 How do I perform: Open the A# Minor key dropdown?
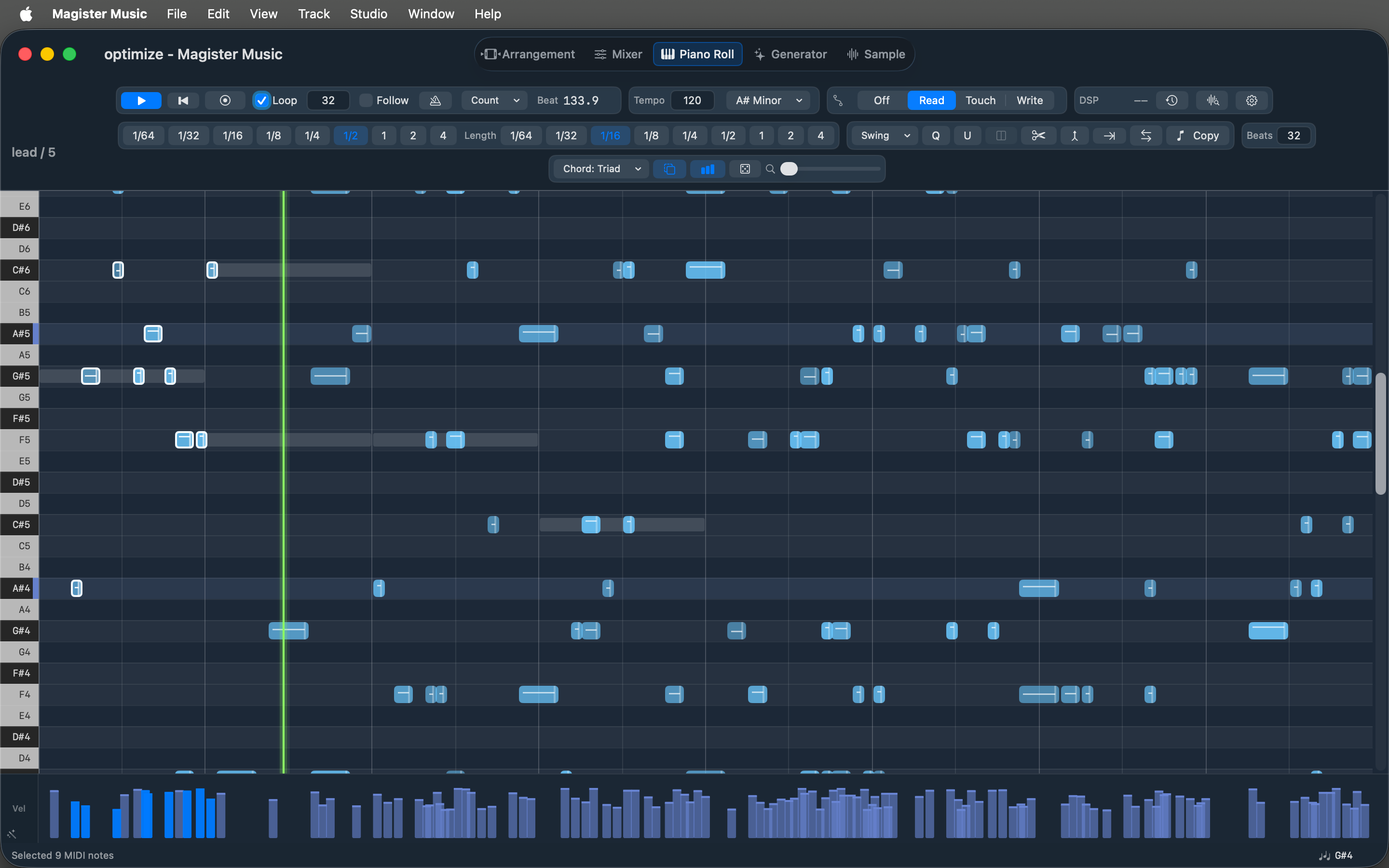(768, 100)
